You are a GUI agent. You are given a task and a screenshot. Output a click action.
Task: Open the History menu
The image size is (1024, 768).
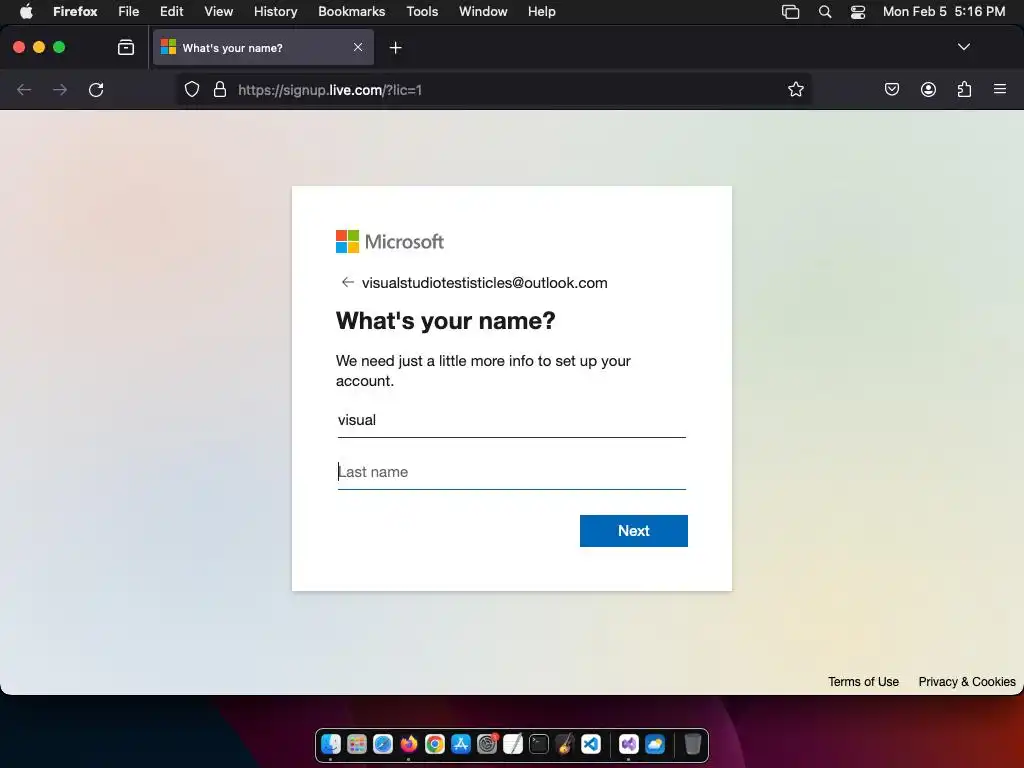pos(276,11)
